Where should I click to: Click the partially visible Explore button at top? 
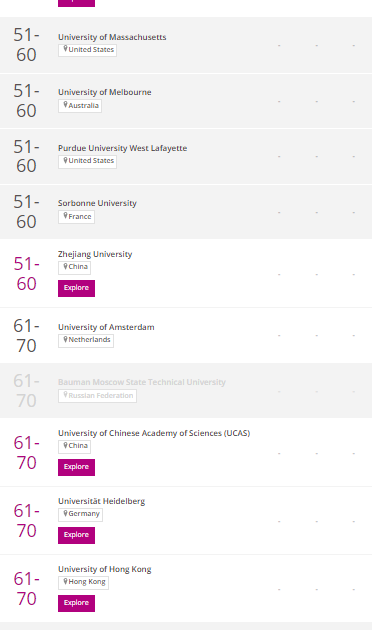76,3
